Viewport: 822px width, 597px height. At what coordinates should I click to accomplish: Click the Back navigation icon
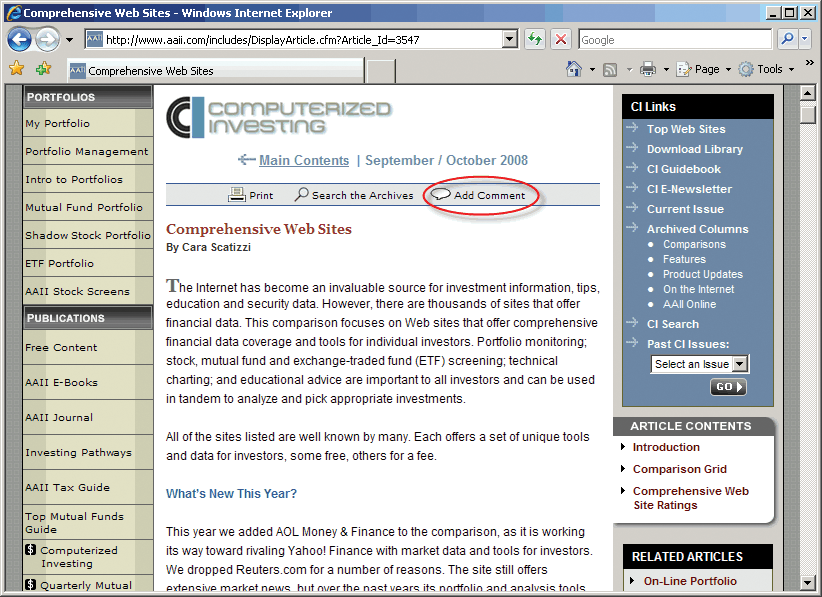(x=20, y=39)
